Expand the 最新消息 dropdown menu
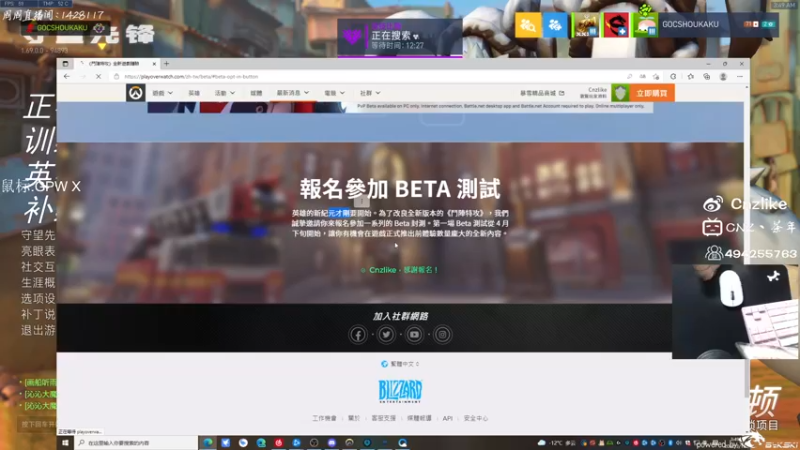Viewport: 800px width, 450px height. coord(292,93)
